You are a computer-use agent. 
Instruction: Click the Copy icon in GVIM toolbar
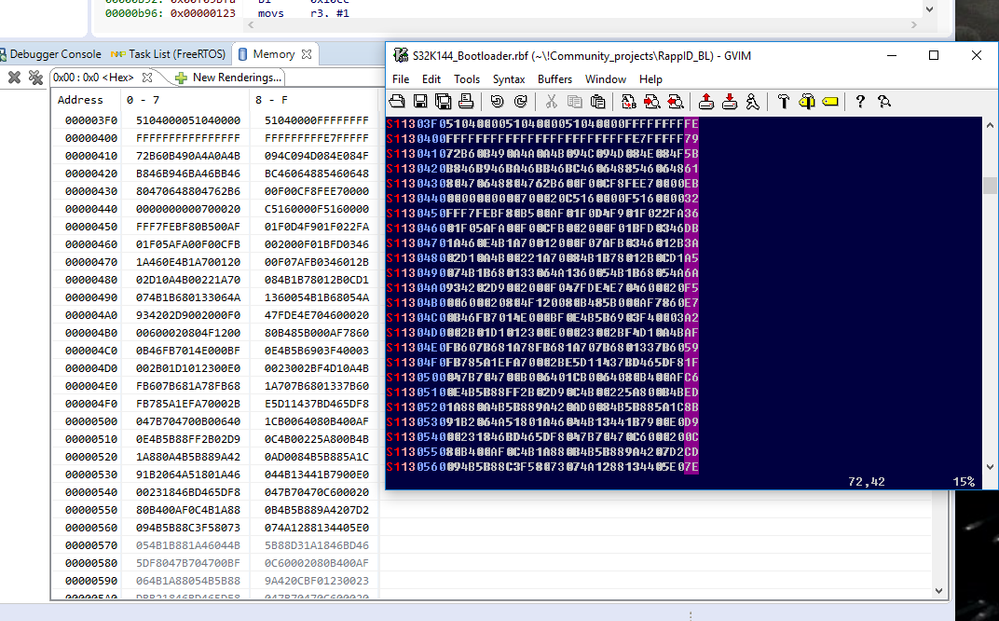574,101
